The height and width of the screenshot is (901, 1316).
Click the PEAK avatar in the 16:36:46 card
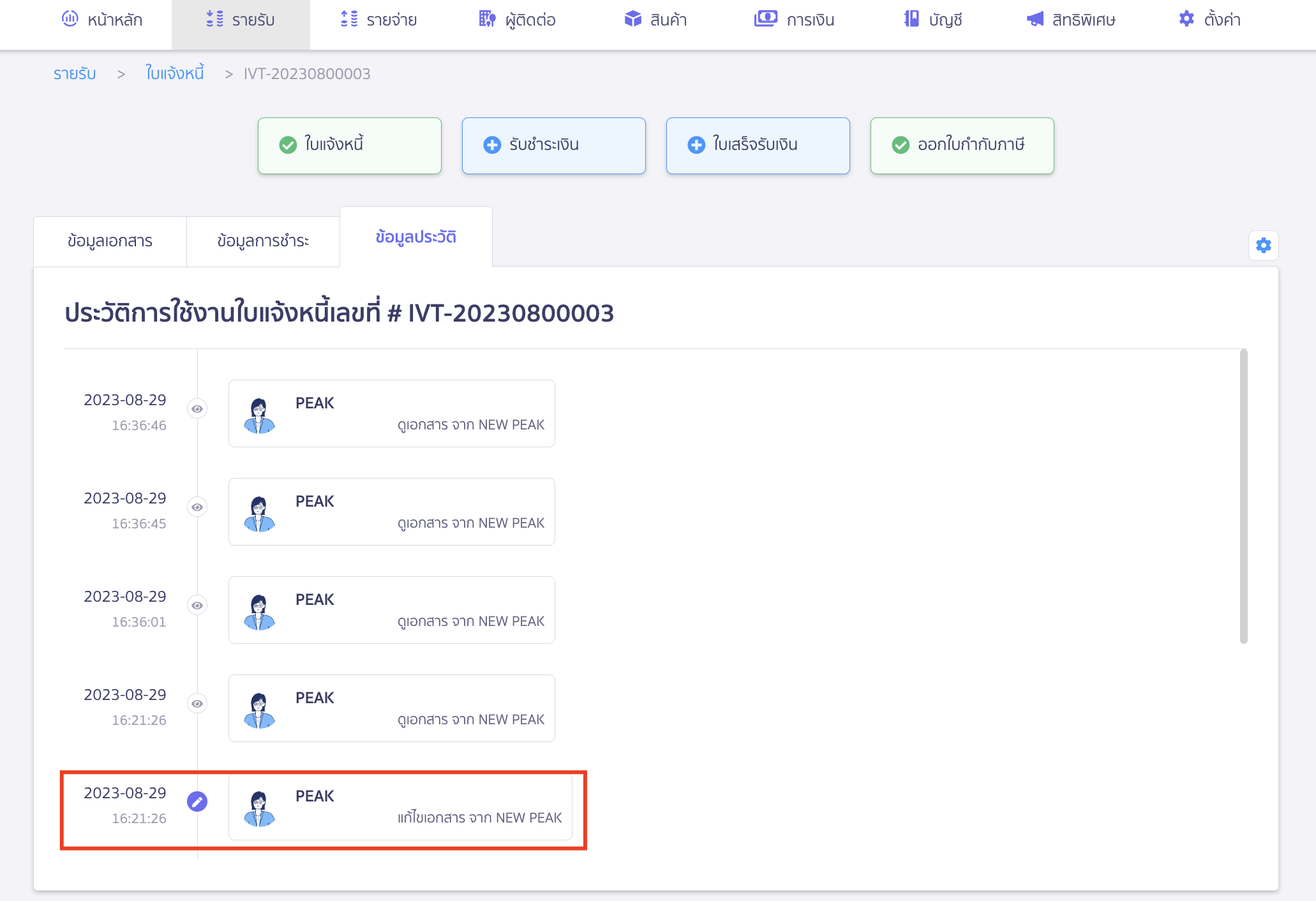pyautogui.click(x=259, y=415)
